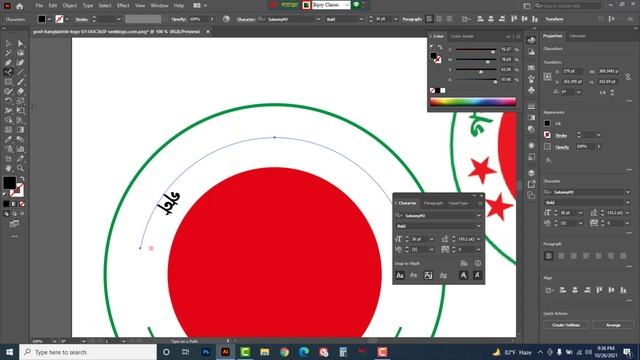Click vertical align bottom in Align section
This screenshot has height=360, width=640.
tap(623, 290)
